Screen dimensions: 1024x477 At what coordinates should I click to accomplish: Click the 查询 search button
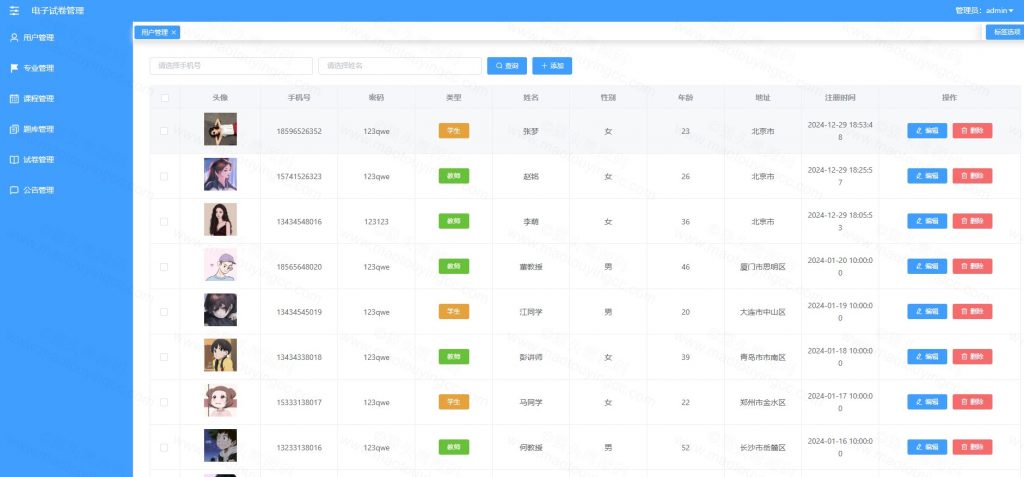(507, 66)
